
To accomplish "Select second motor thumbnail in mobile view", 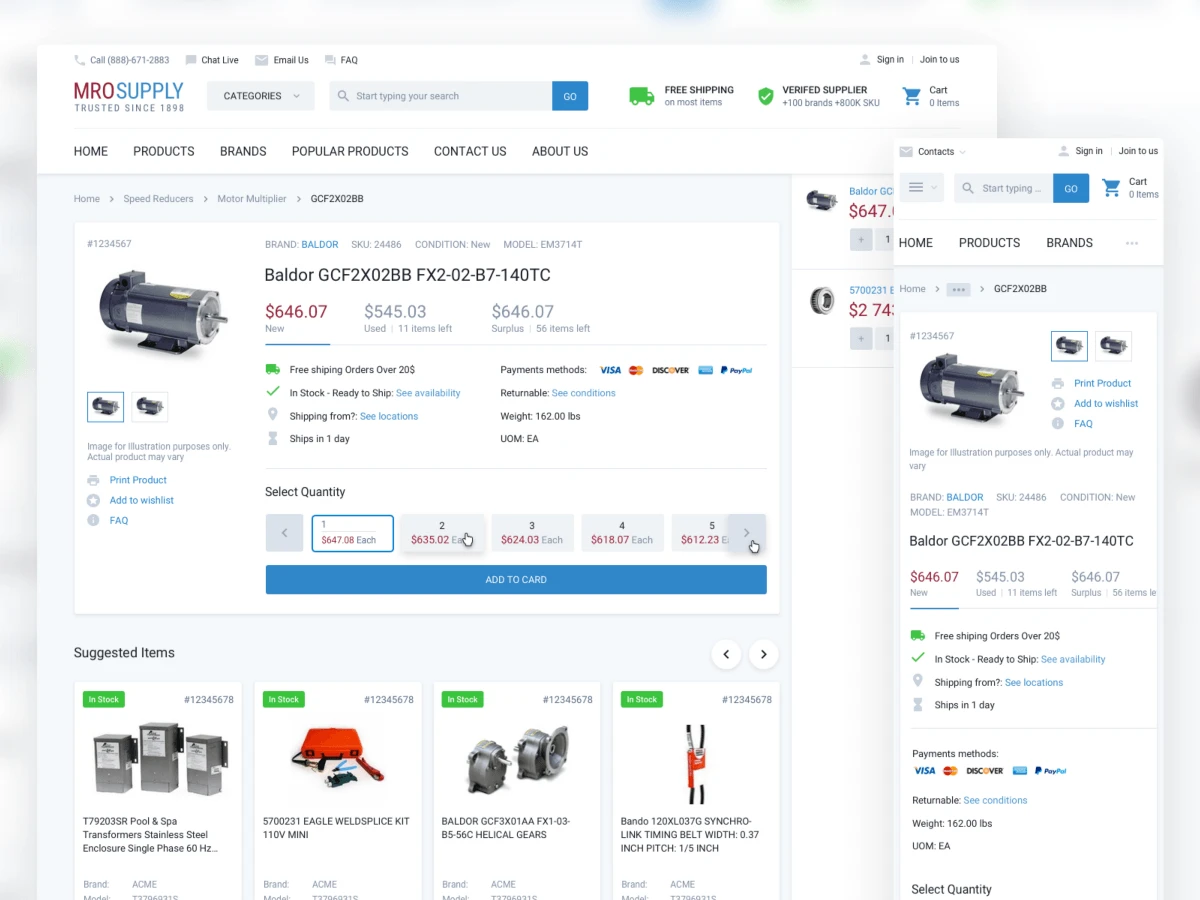I will [1113, 346].
